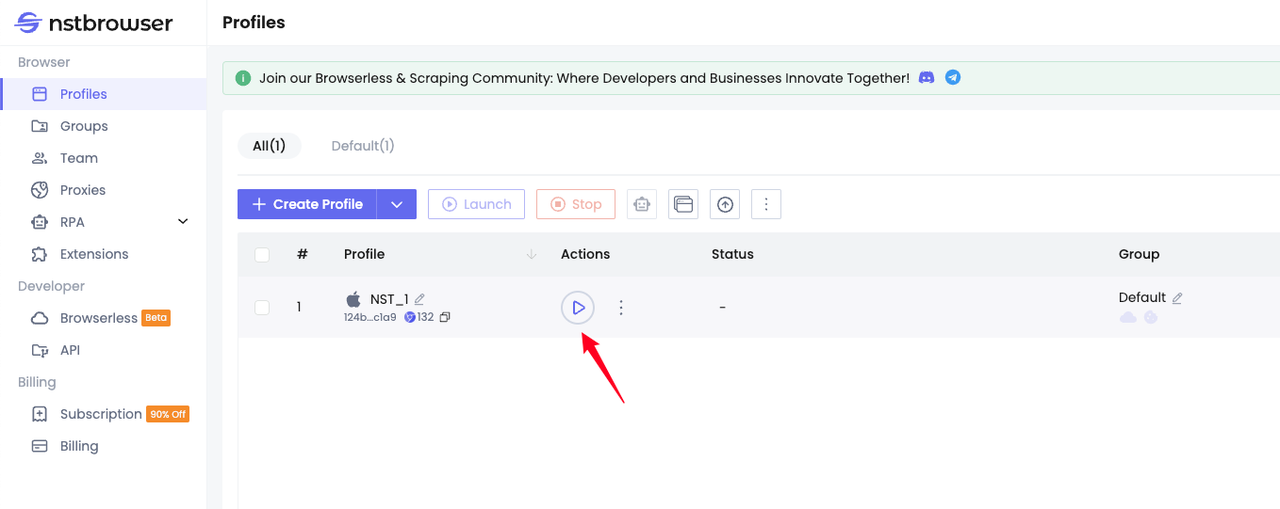Open the nstbrowser logo home link
This screenshot has width=1280, height=509.
95,23
